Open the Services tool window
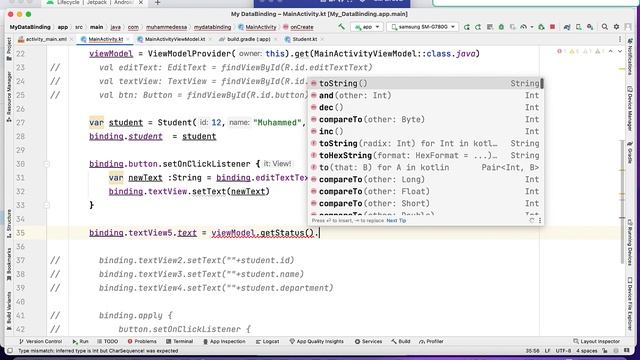Image resolution: width=640 pixels, height=360 pixels. [369, 341]
